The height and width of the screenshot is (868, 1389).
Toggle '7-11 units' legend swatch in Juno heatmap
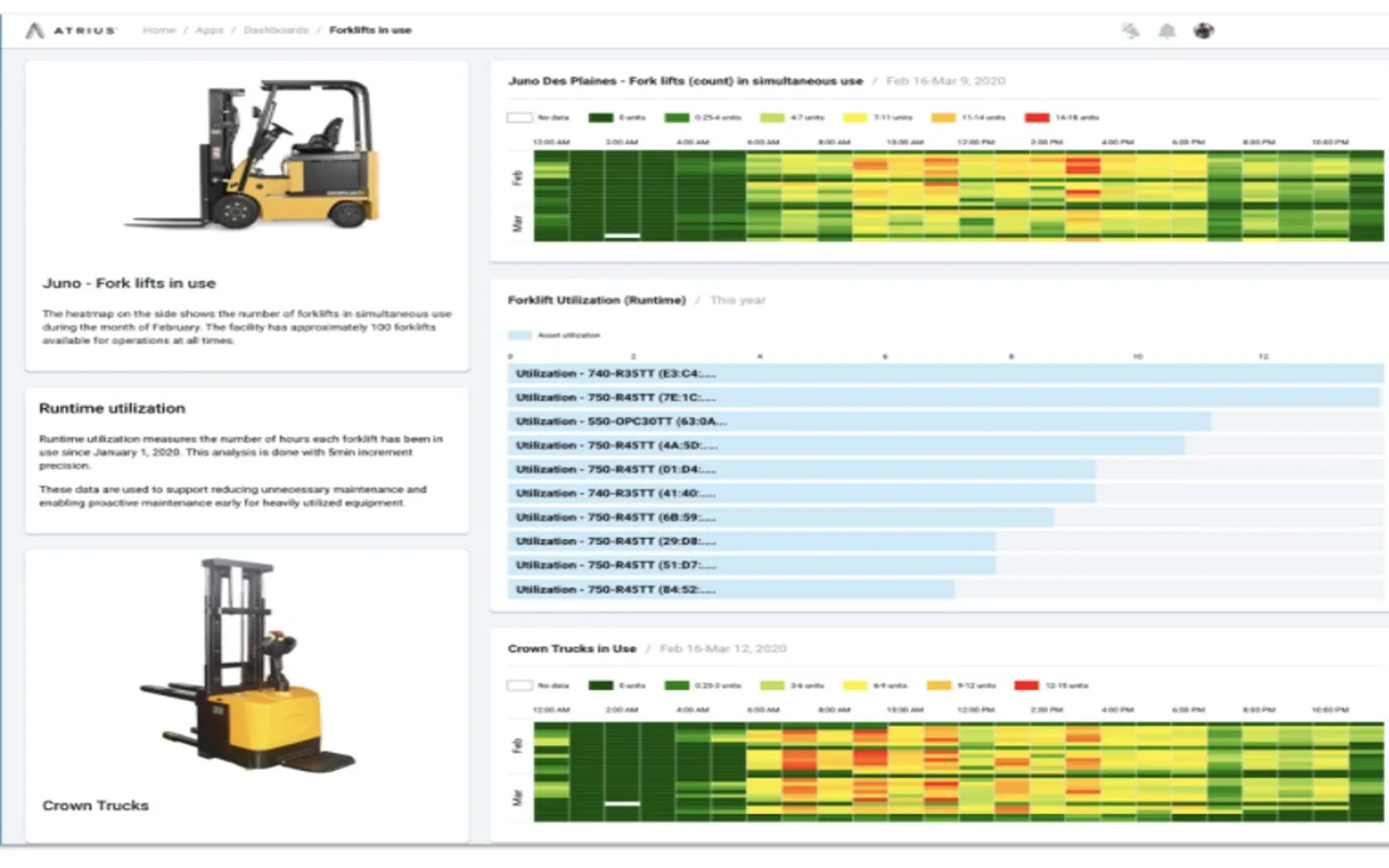coord(855,117)
